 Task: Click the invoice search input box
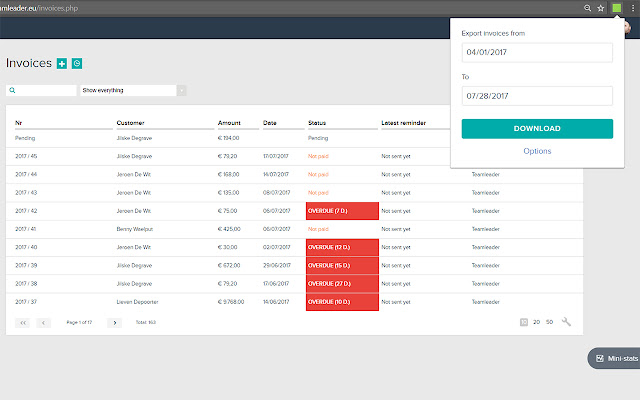(41, 90)
